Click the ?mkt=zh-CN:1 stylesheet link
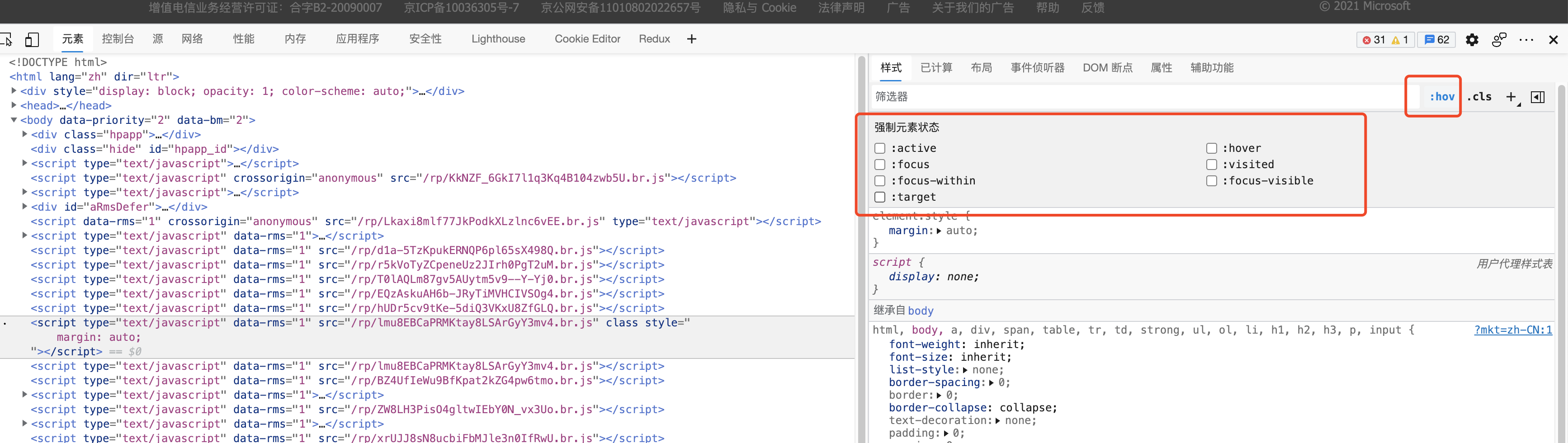Viewport: 1568px width, 443px height. click(1512, 330)
